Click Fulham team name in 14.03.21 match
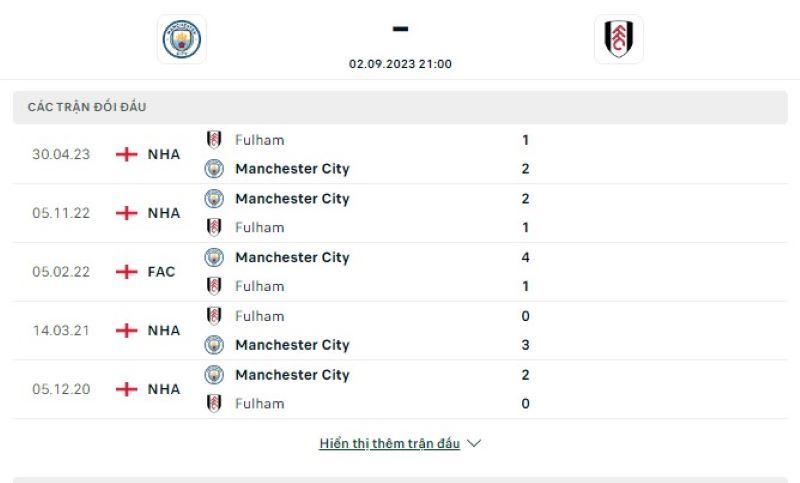Viewport: 800px width, 483px height. pos(259,316)
